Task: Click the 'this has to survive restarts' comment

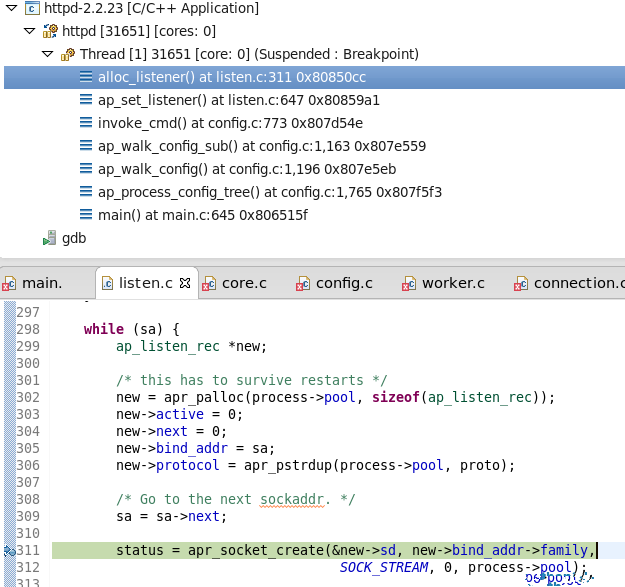Action: 252,380
